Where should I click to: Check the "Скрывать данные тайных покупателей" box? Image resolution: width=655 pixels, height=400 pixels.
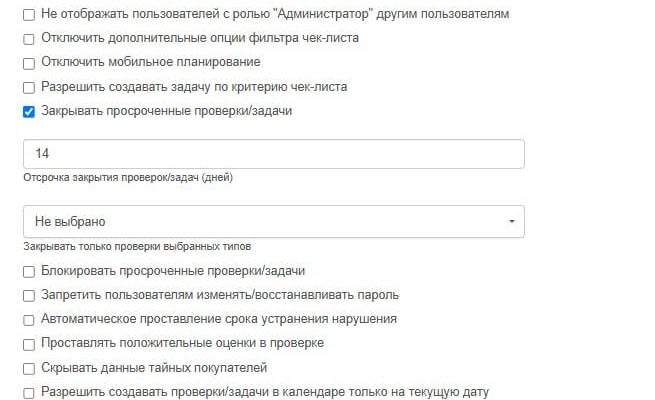(x=29, y=368)
